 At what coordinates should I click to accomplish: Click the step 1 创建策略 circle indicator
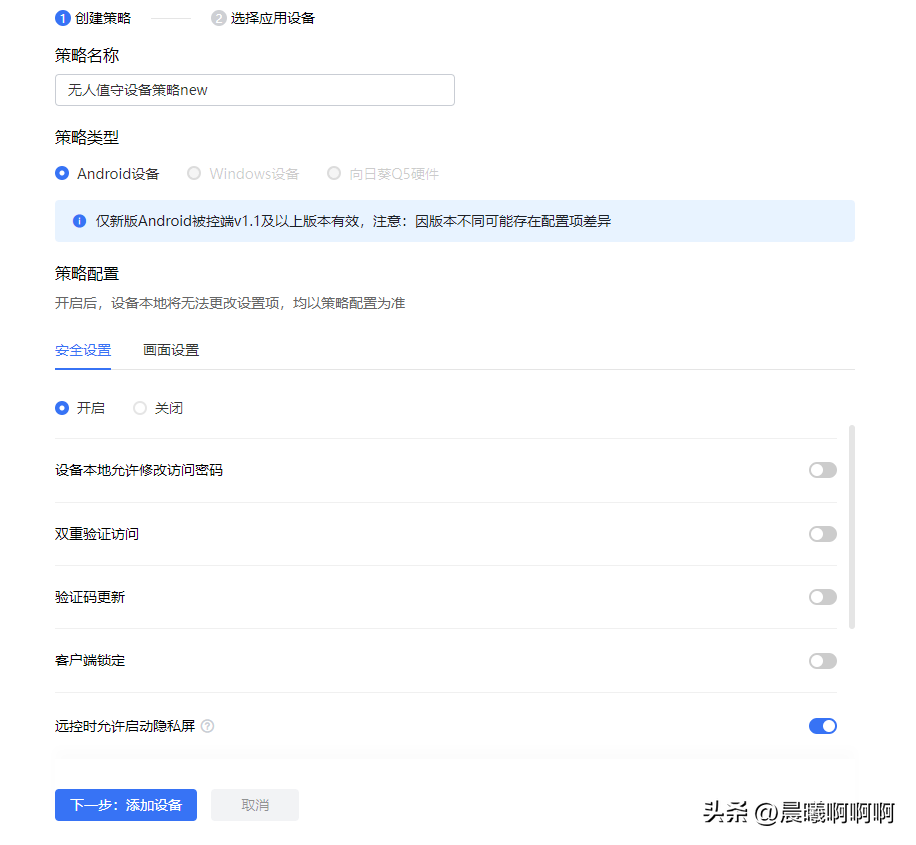coord(61,17)
